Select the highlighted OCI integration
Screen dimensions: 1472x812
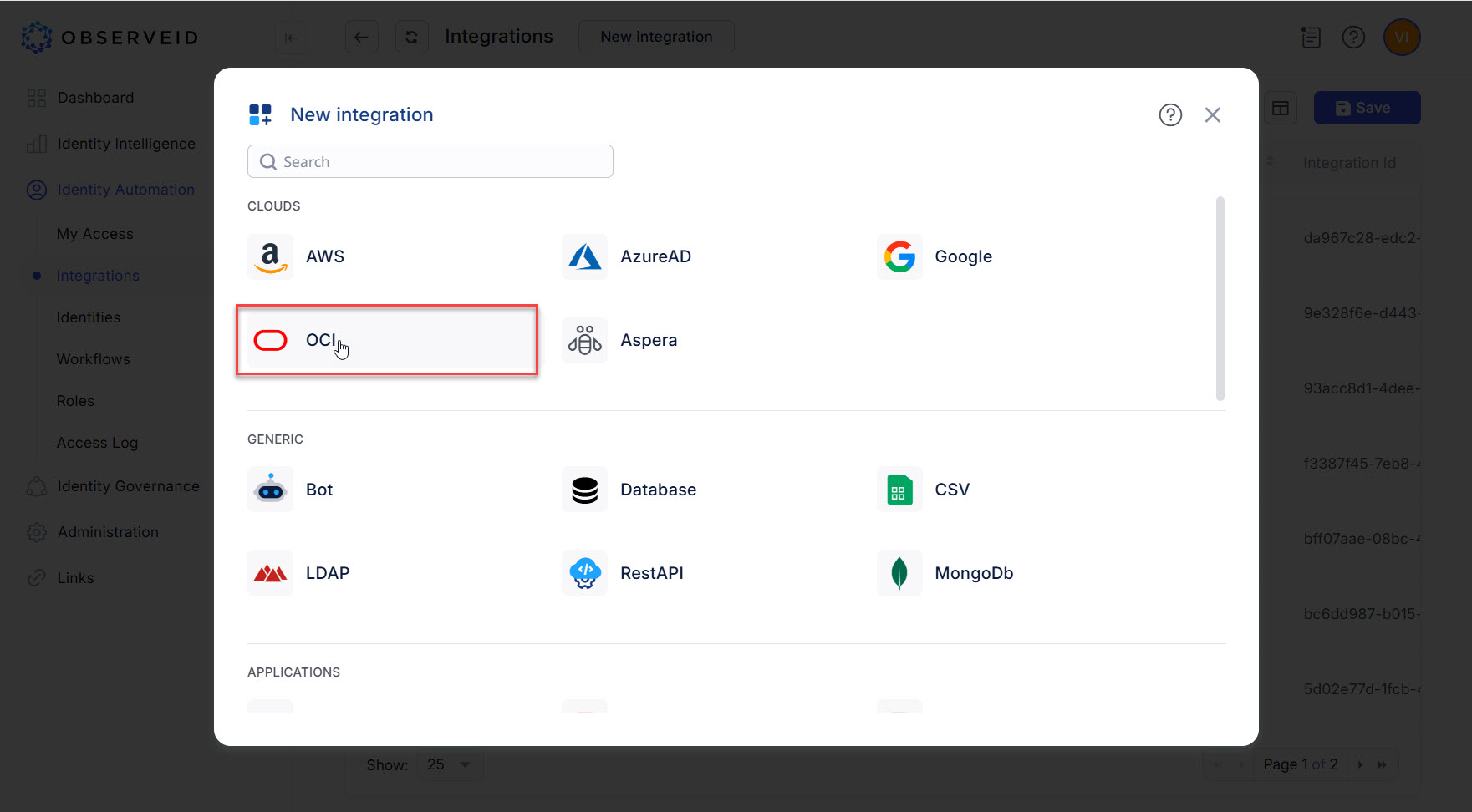(x=387, y=340)
